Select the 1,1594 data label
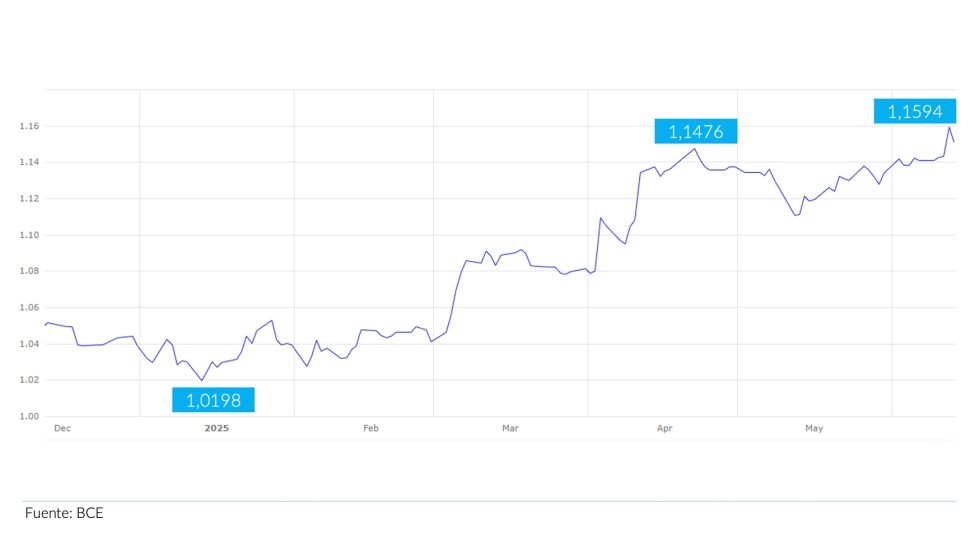 (914, 111)
